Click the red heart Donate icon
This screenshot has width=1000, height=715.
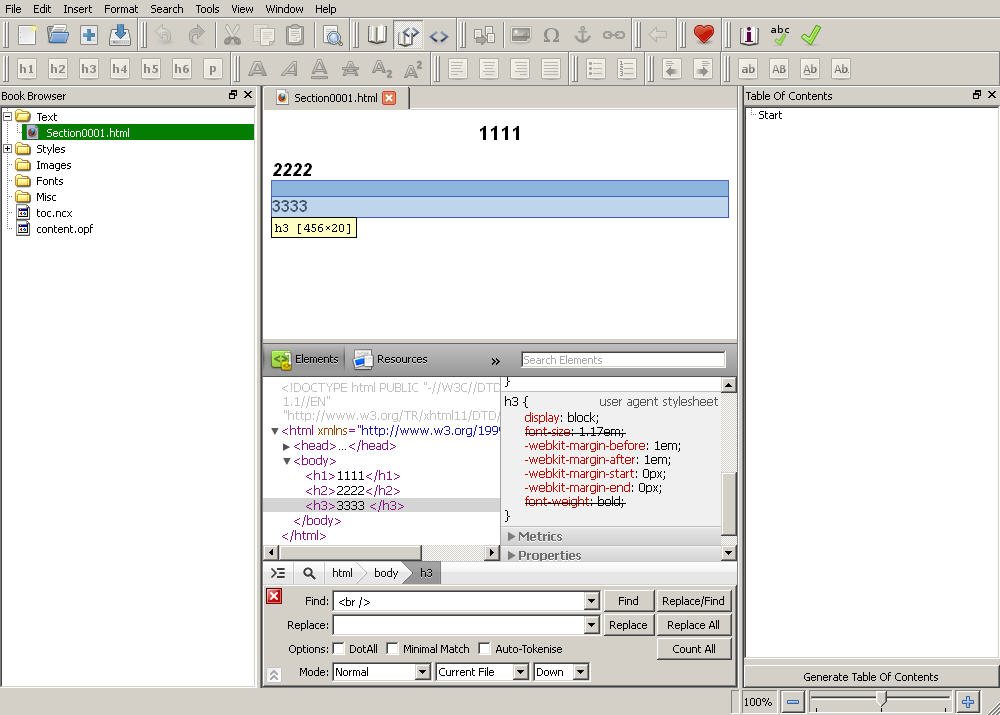coord(704,35)
